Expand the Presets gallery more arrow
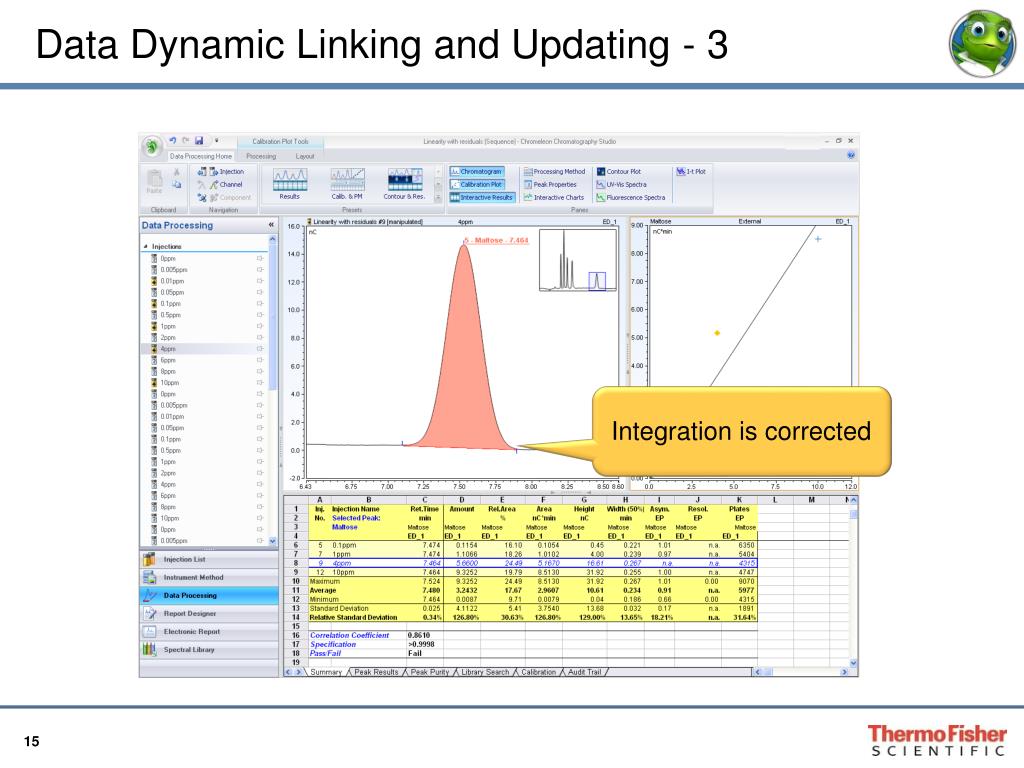 [x=438, y=198]
